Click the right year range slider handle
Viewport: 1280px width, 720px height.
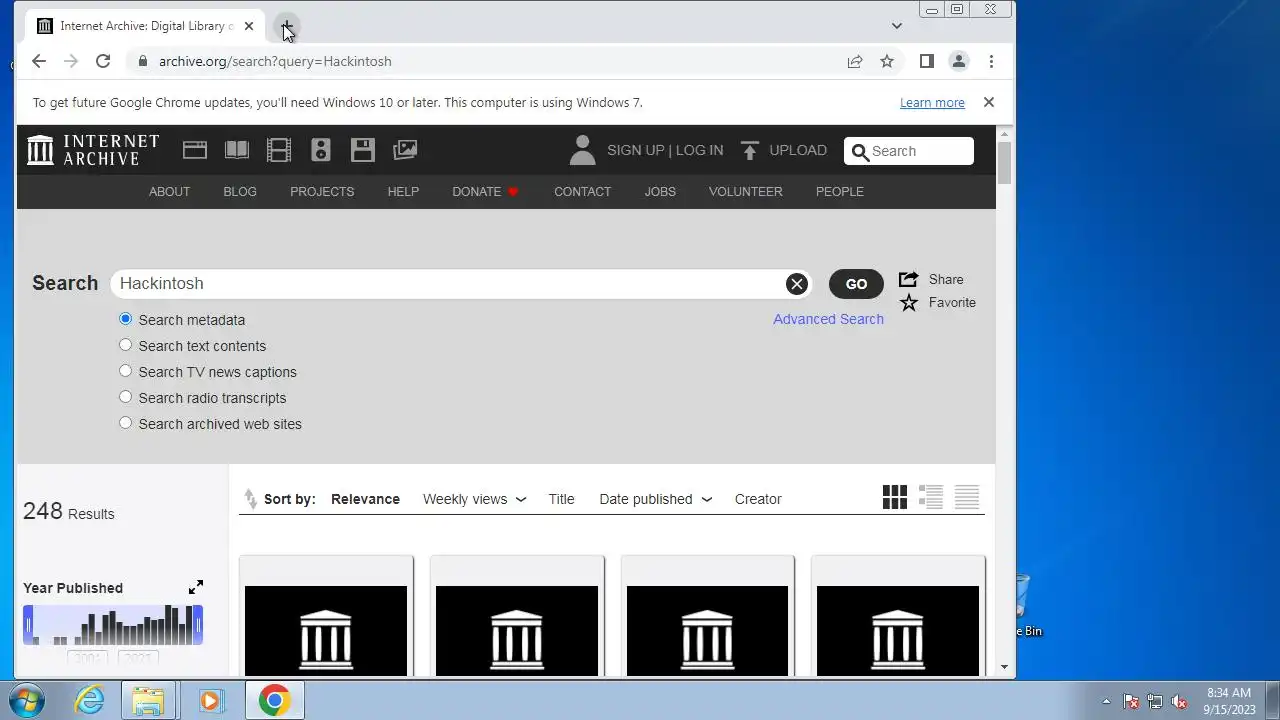[x=198, y=625]
